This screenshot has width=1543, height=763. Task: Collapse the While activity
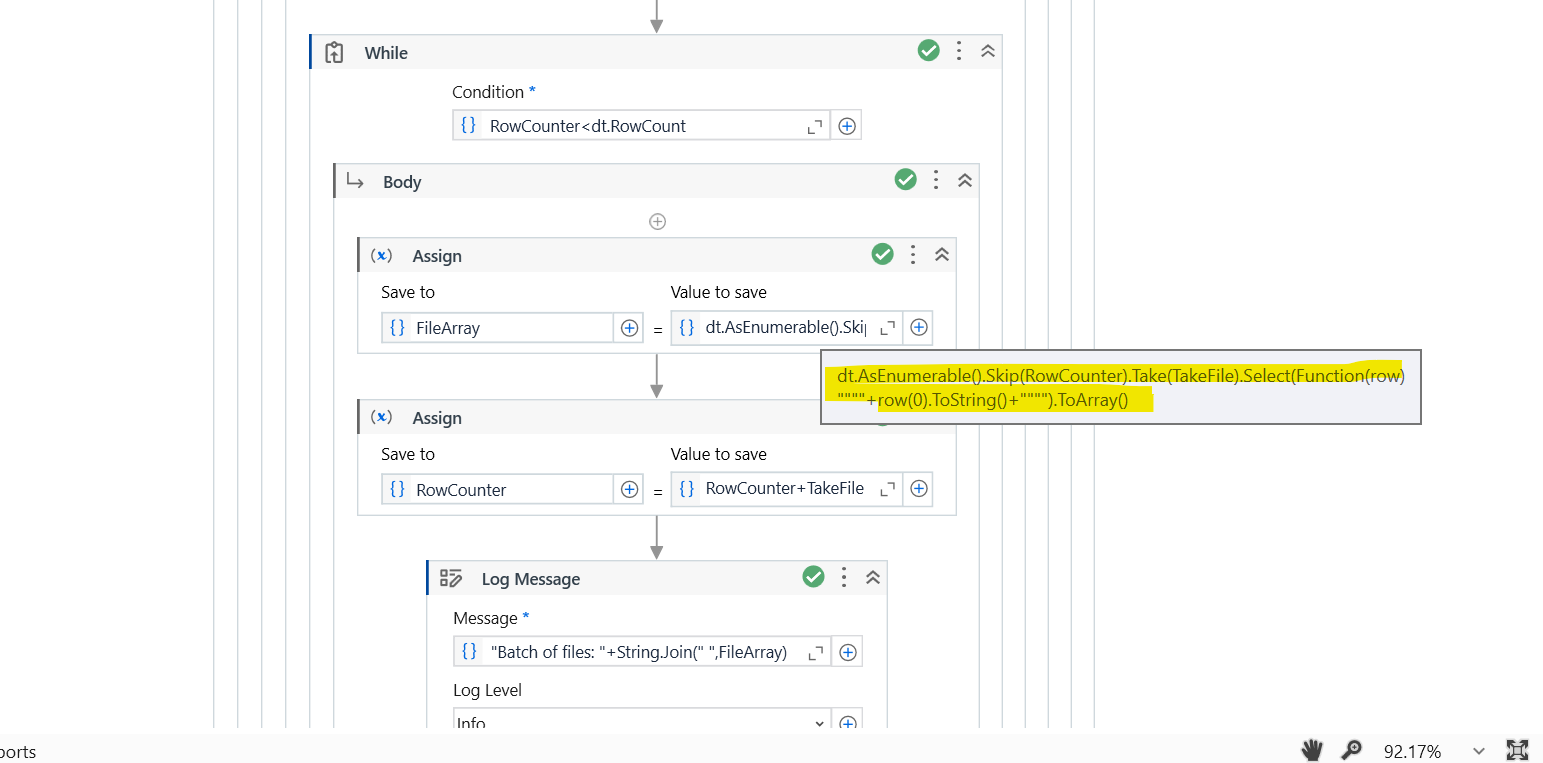click(988, 52)
